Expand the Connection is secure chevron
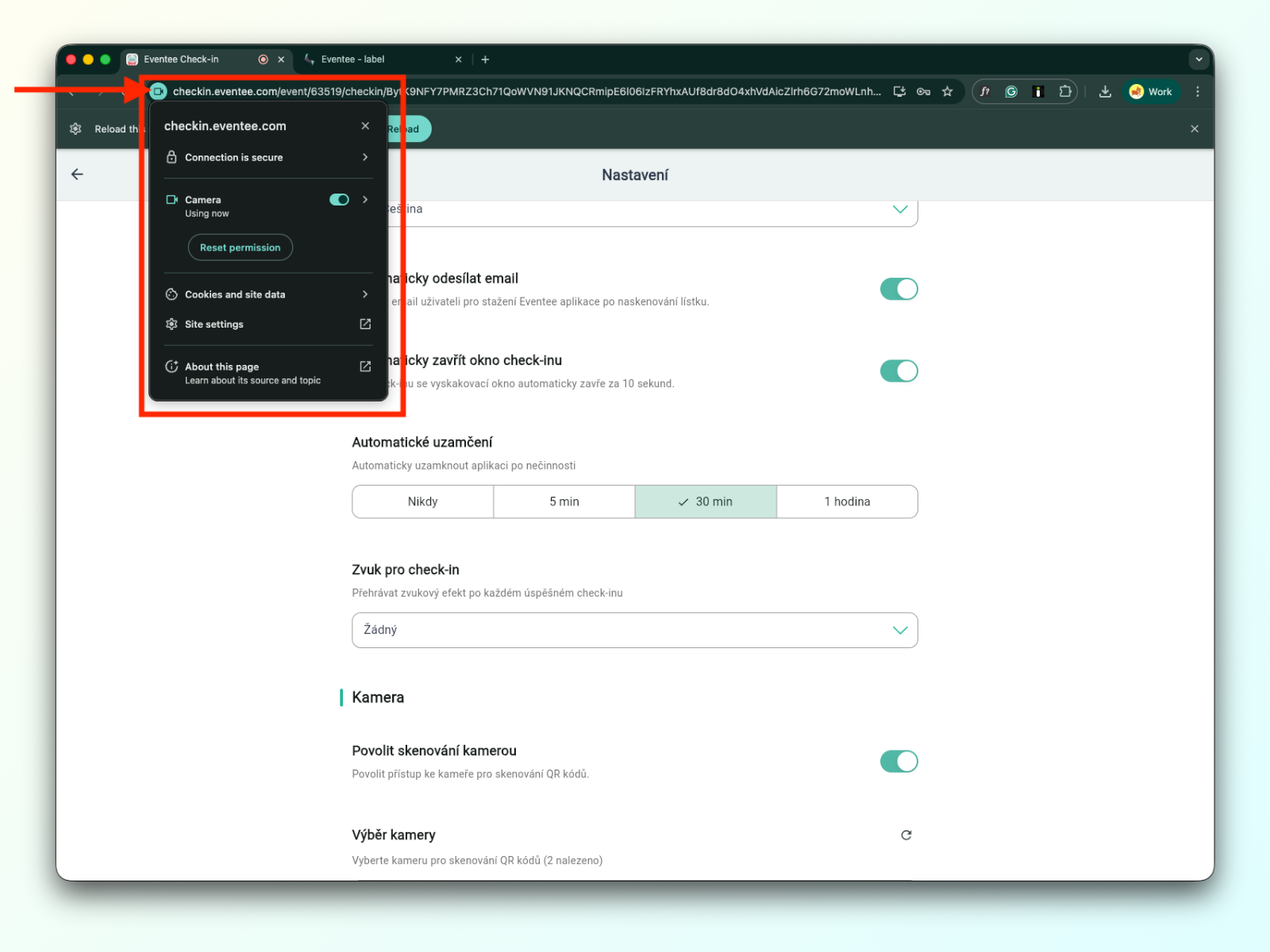This screenshot has height=952, width=1270. (x=365, y=157)
